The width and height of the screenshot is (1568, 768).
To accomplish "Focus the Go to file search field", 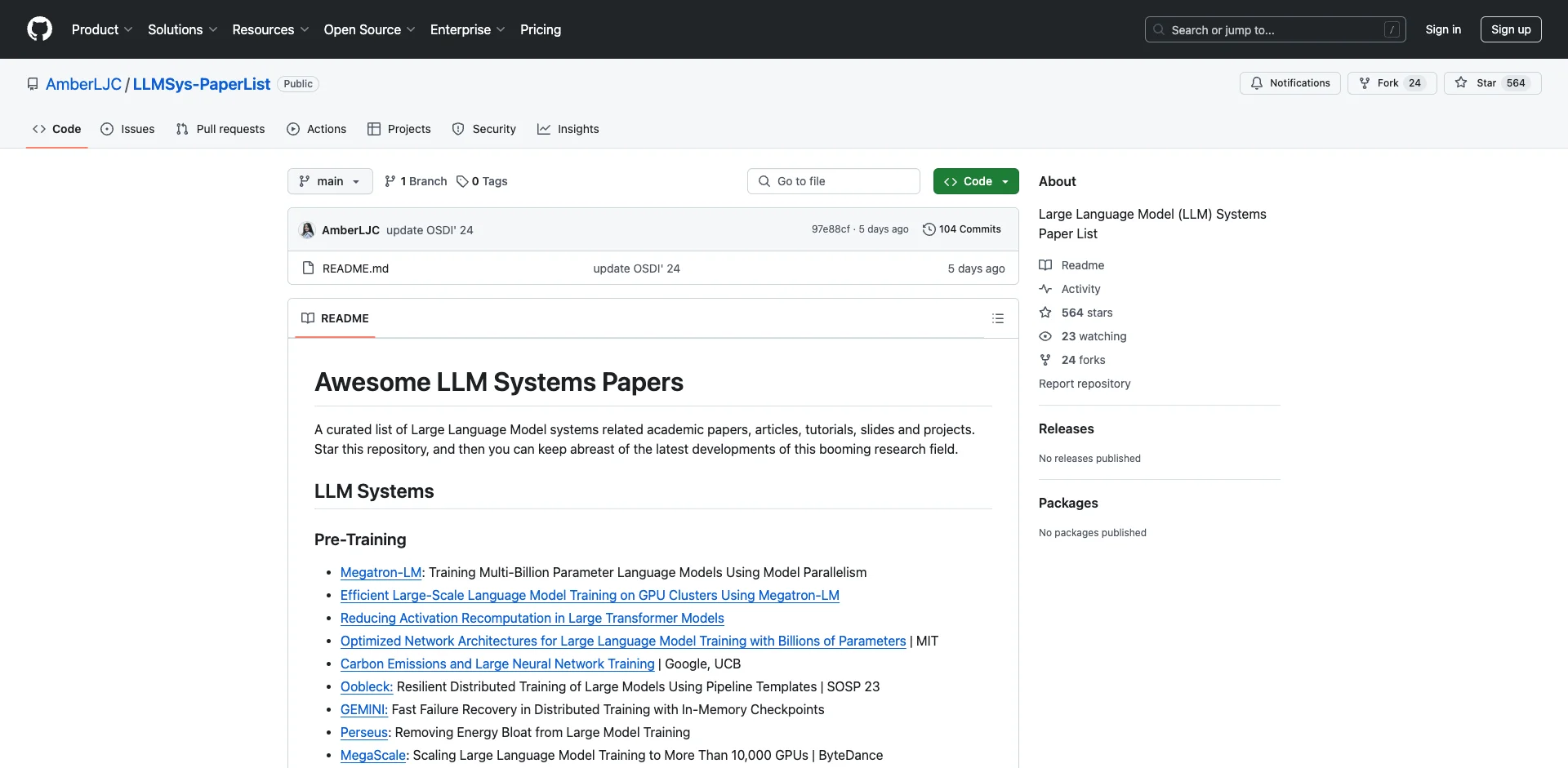I will (x=834, y=181).
